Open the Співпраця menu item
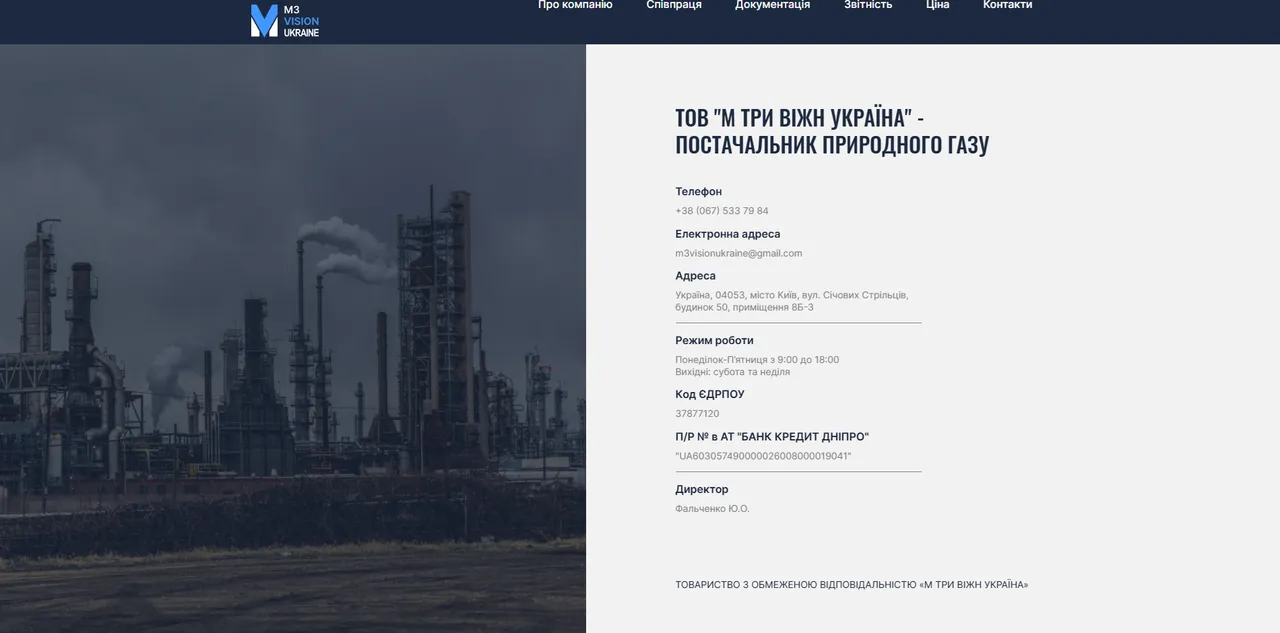The height and width of the screenshot is (633, 1280). pyautogui.click(x=674, y=5)
